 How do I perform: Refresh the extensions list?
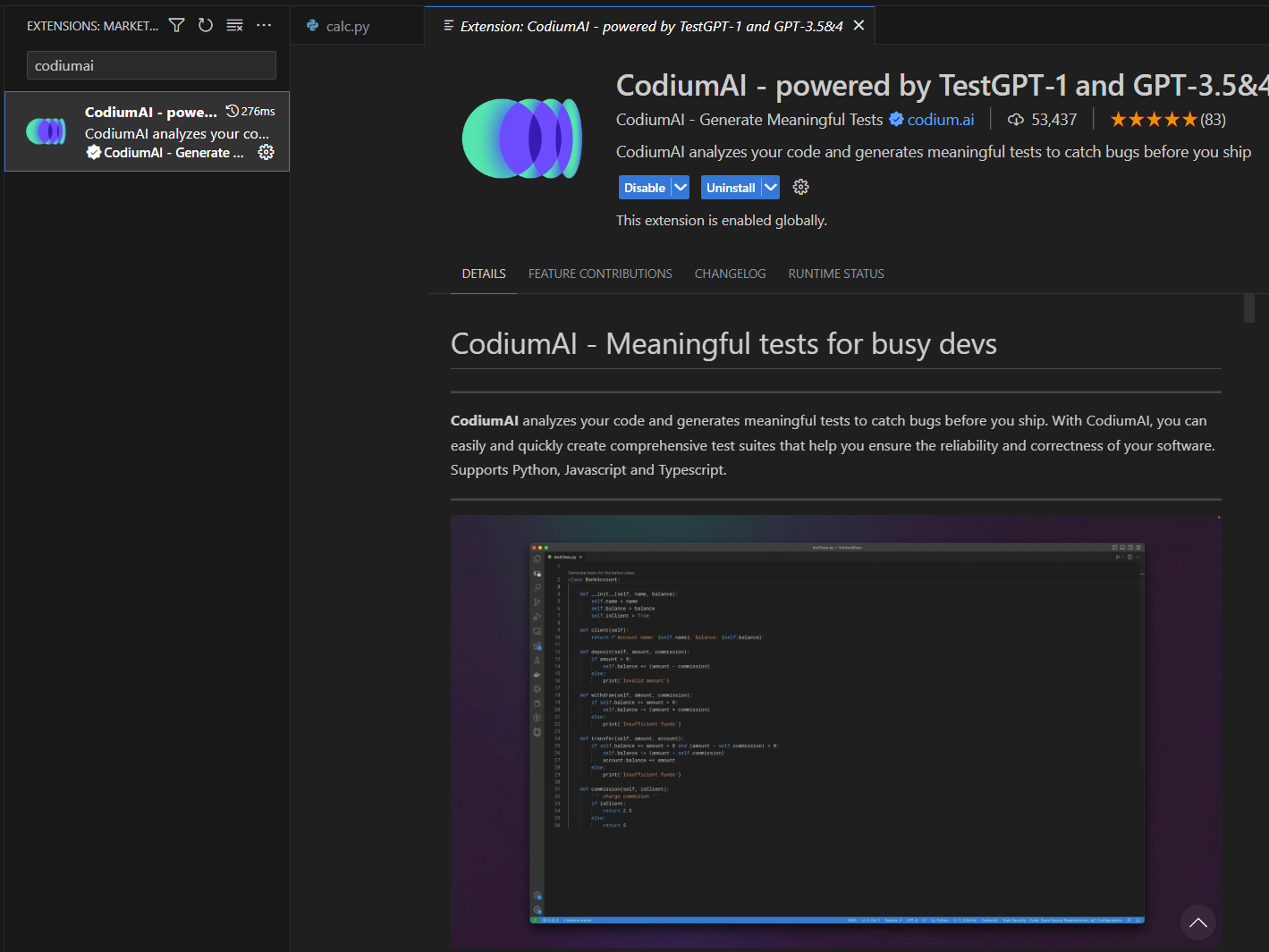click(x=206, y=25)
